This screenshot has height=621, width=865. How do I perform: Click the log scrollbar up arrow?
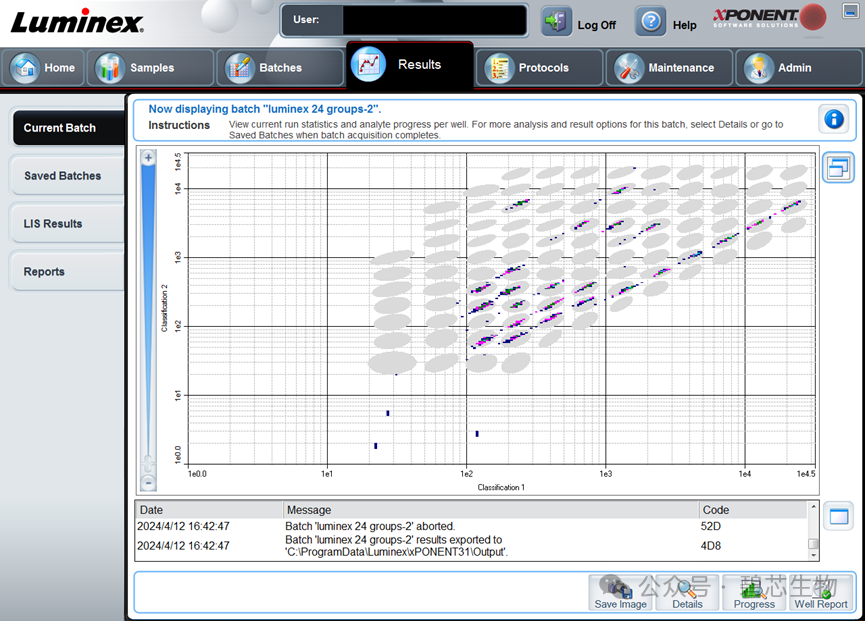(x=813, y=506)
